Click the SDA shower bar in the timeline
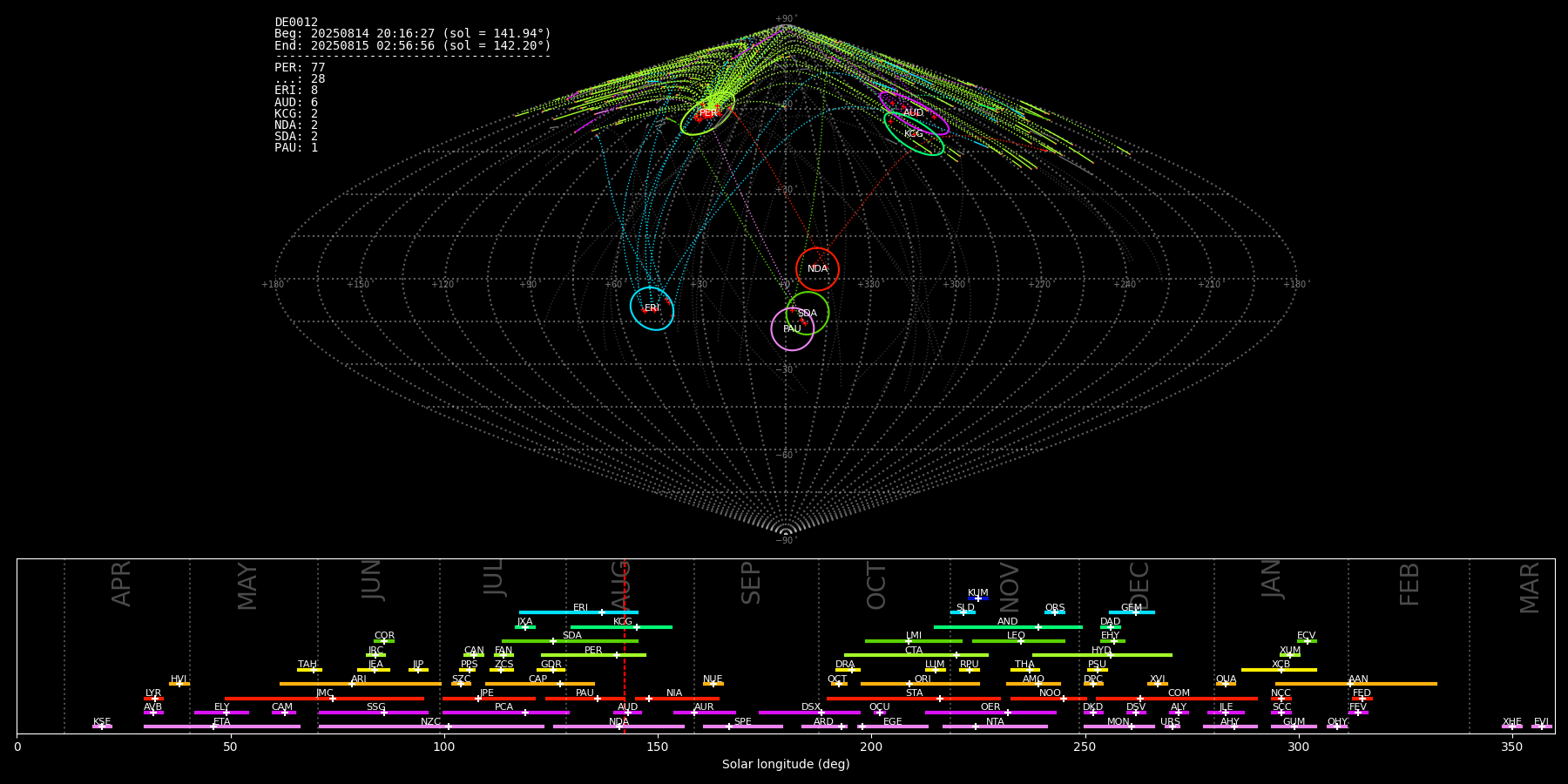This screenshot has height=784, width=1568. (x=570, y=640)
